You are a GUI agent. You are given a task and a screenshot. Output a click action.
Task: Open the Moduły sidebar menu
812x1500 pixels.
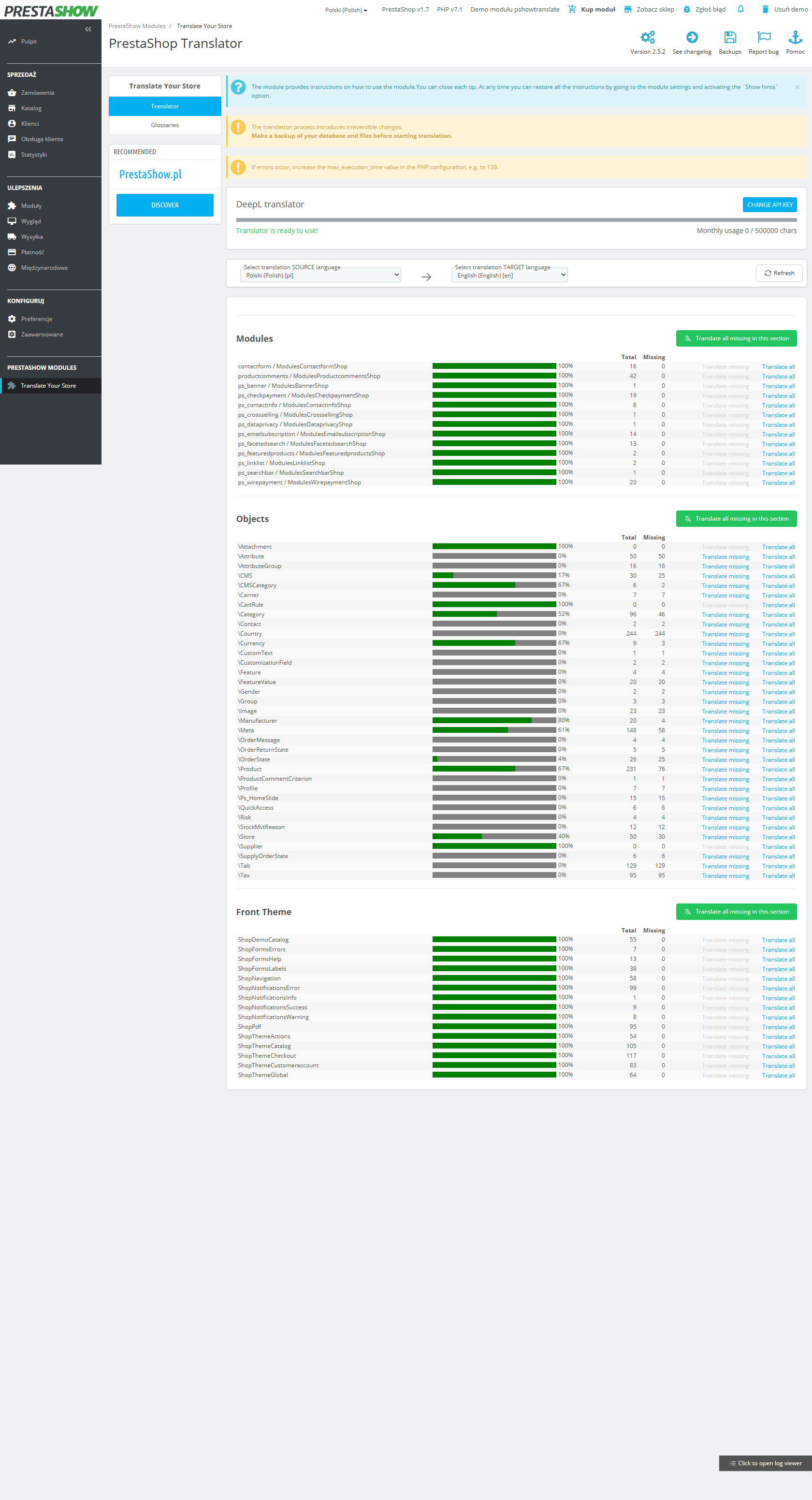point(31,206)
